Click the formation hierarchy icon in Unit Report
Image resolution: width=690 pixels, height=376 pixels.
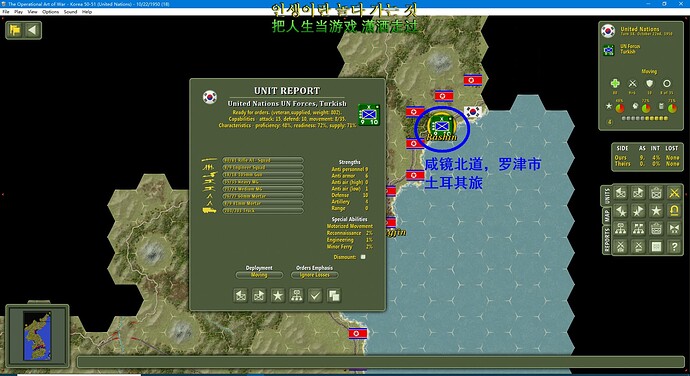[297, 295]
